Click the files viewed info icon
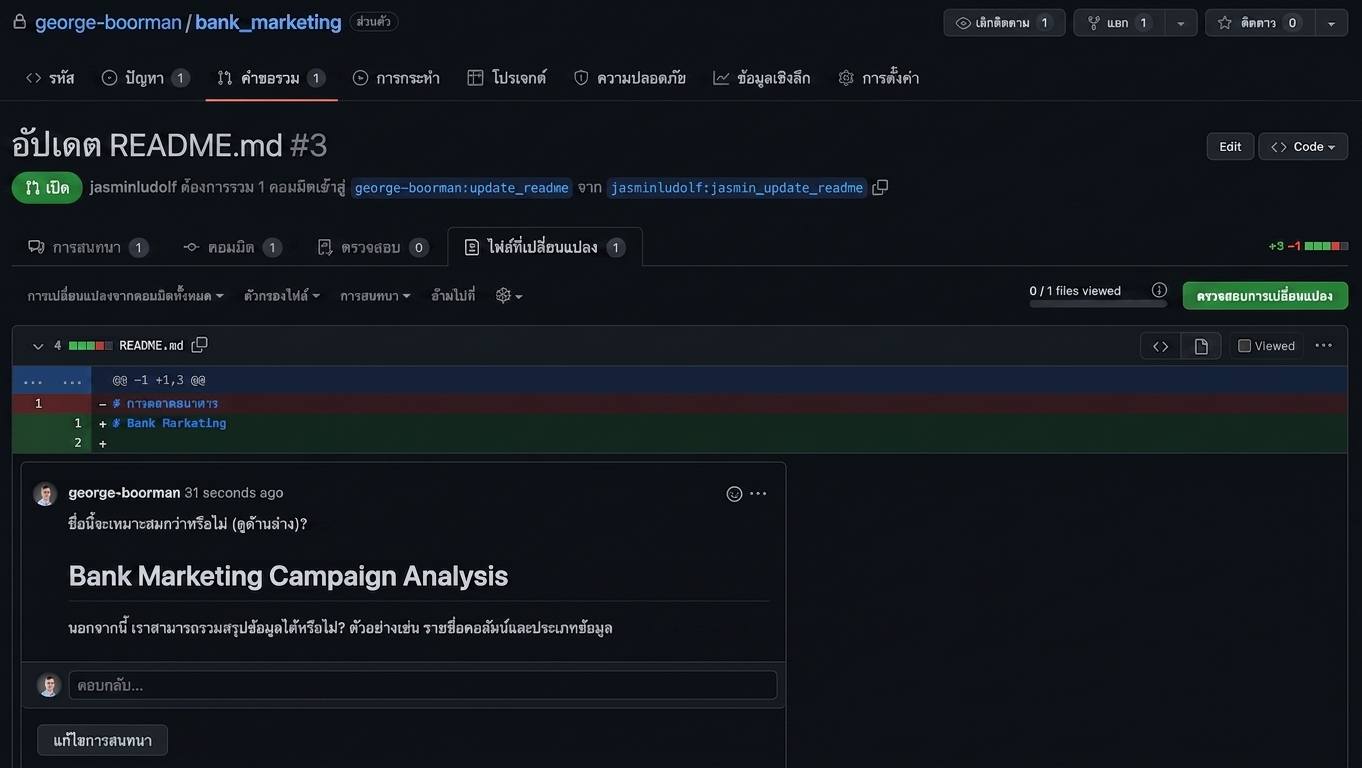The image size is (1362, 768). 1159,290
